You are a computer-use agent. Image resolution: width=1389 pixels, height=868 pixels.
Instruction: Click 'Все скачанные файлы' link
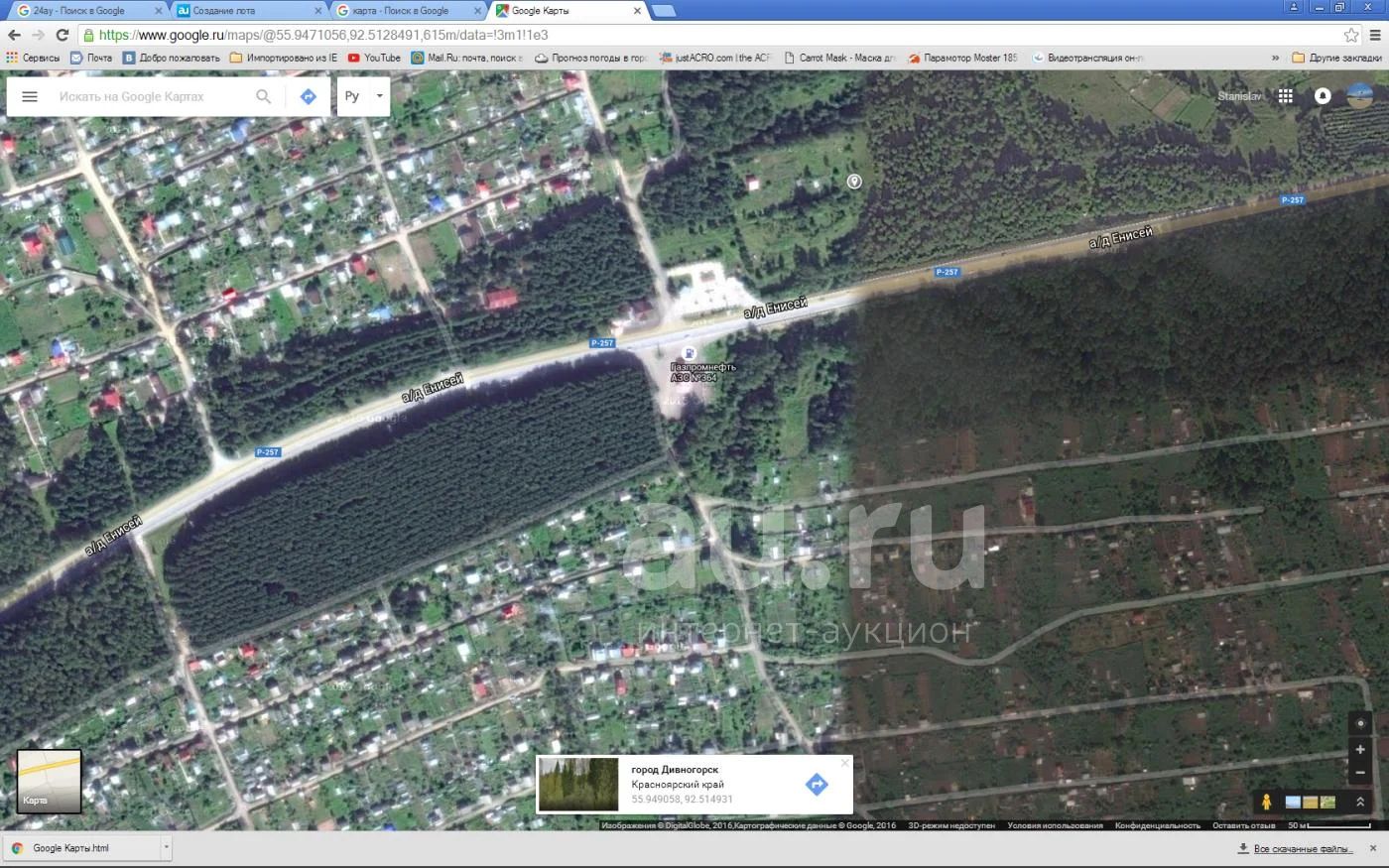pyautogui.click(x=1303, y=849)
